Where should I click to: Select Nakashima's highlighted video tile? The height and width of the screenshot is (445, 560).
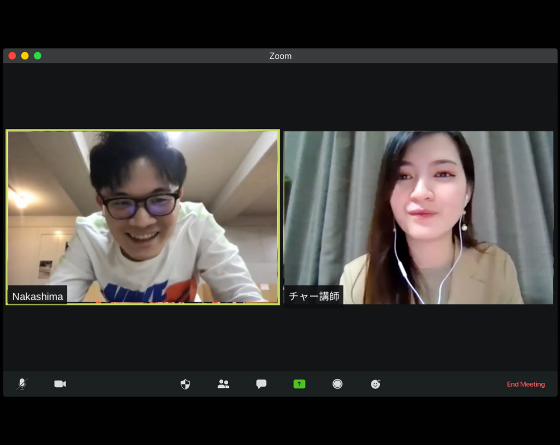[x=143, y=217]
